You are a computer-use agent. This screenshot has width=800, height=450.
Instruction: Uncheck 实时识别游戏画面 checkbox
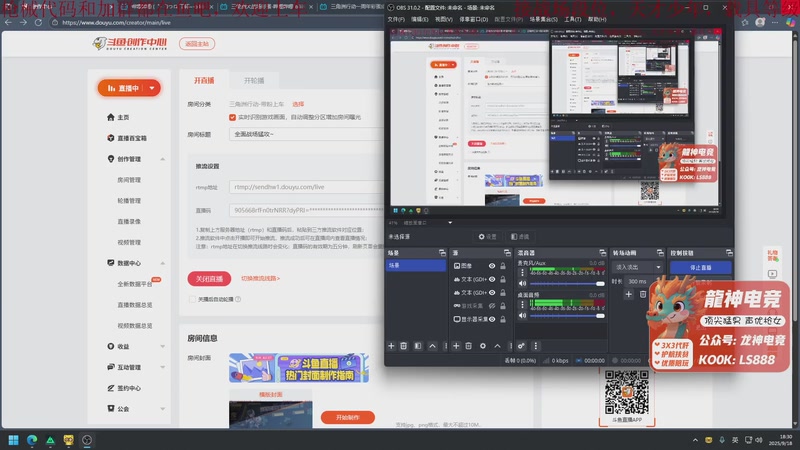233,117
